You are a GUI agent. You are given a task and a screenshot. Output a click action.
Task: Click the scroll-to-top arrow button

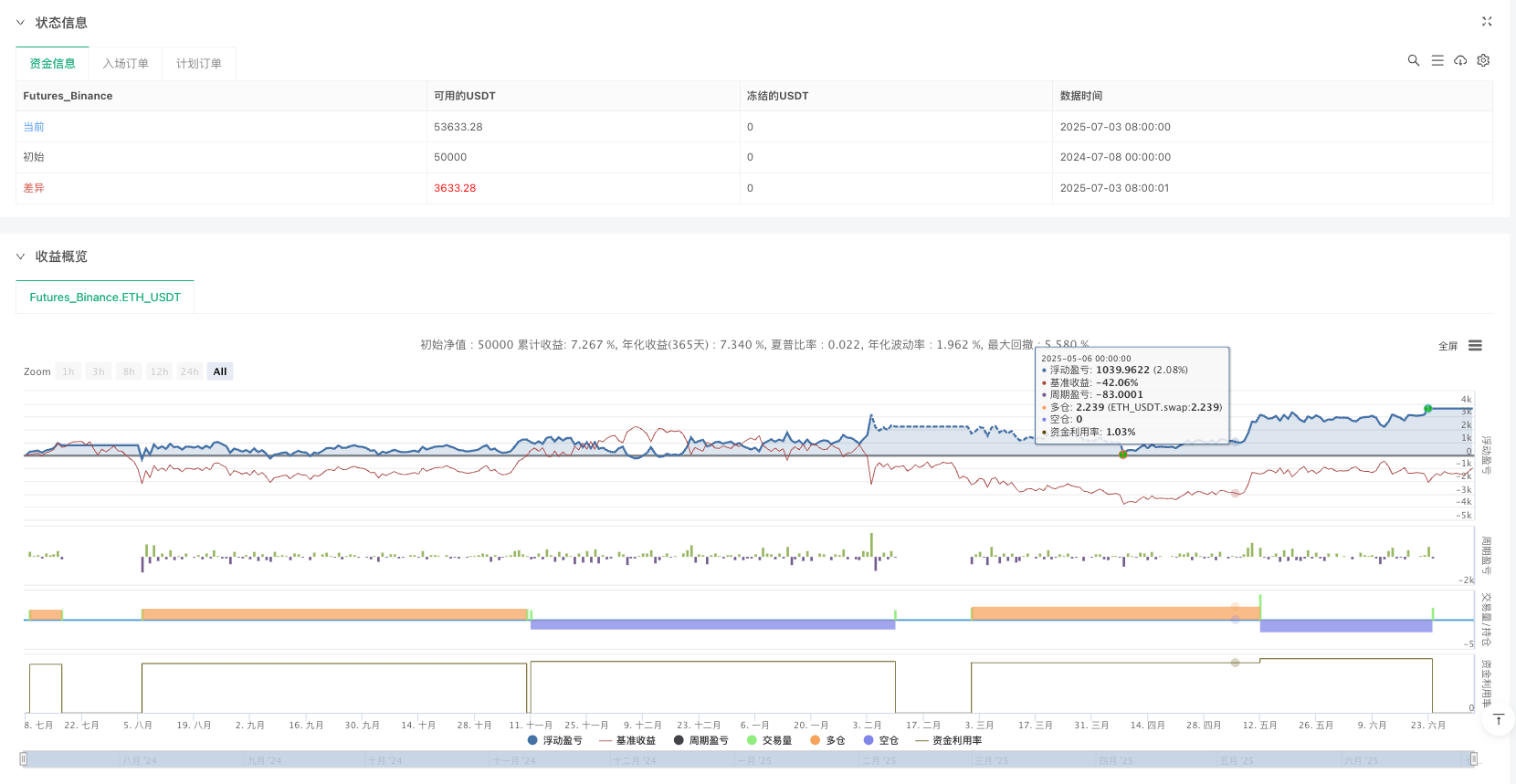1499,720
